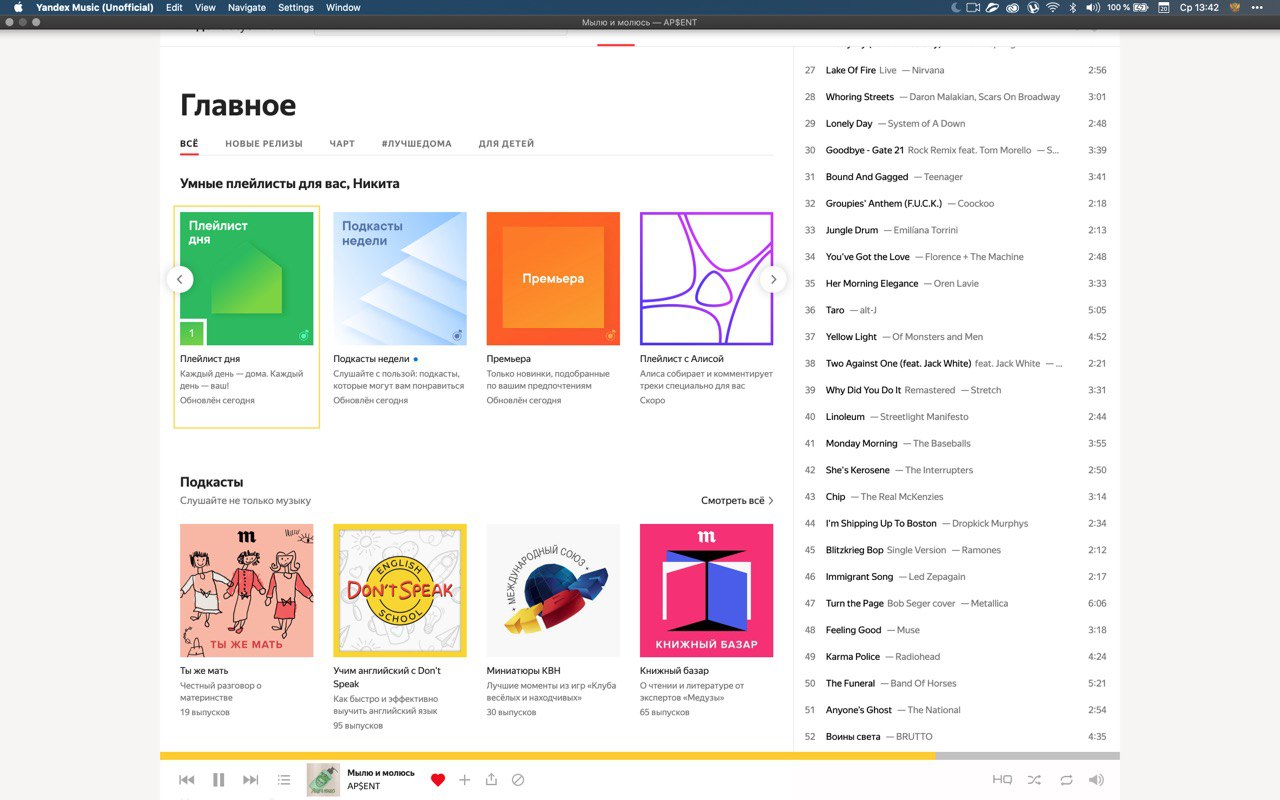Click the Do Not Disturb moon icon
Viewport: 1280px width, 800px height.
(955, 7)
